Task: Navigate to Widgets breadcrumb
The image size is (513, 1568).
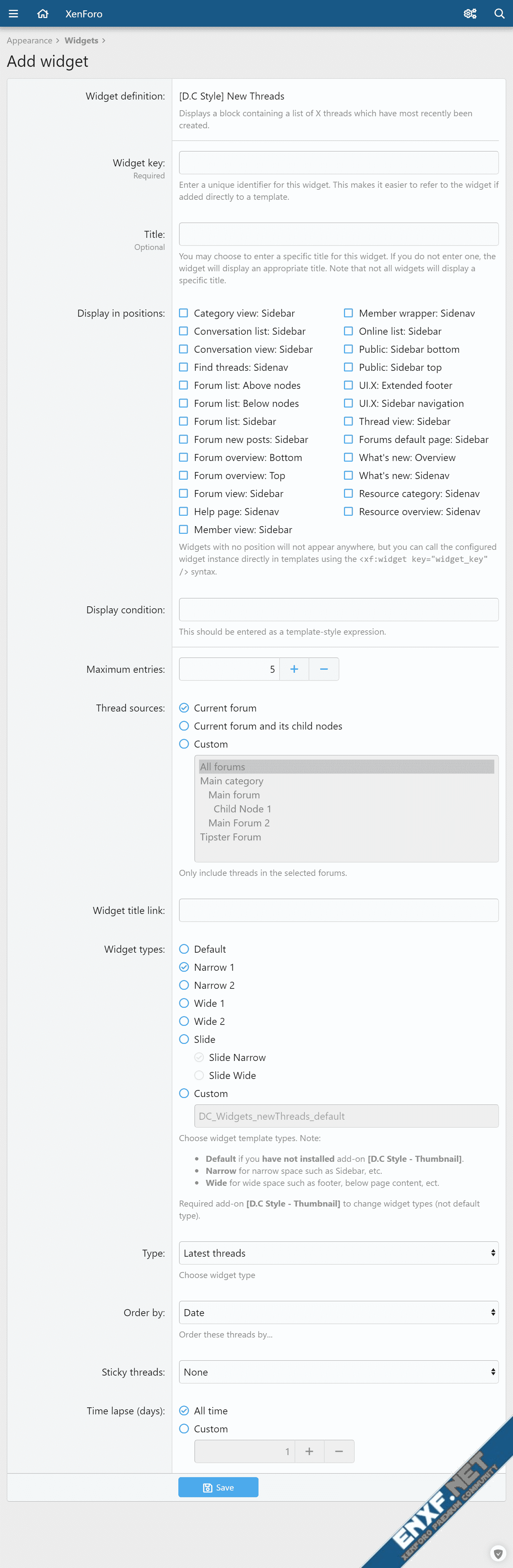Action: coord(81,41)
